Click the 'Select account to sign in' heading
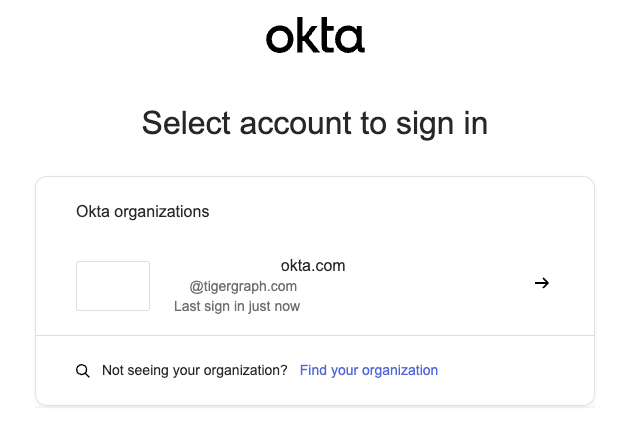The height and width of the screenshot is (426, 626). (x=315, y=123)
